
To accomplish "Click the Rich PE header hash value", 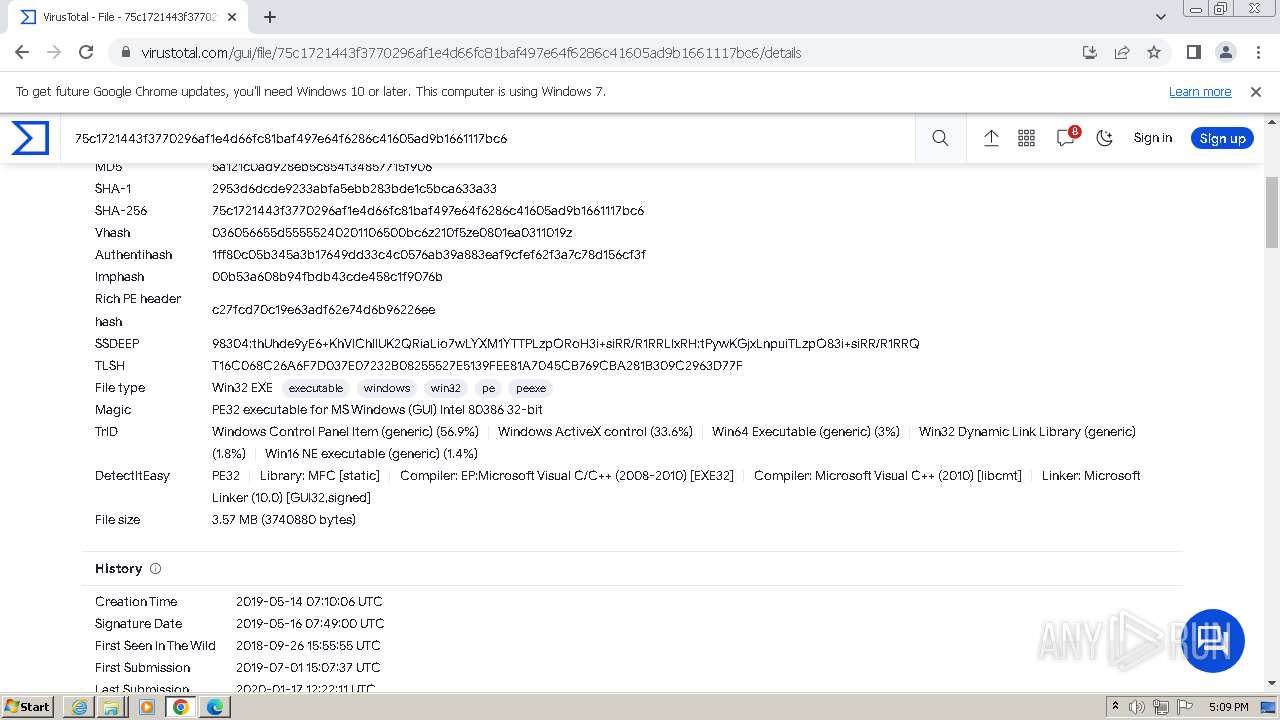I will click(x=323, y=310).
